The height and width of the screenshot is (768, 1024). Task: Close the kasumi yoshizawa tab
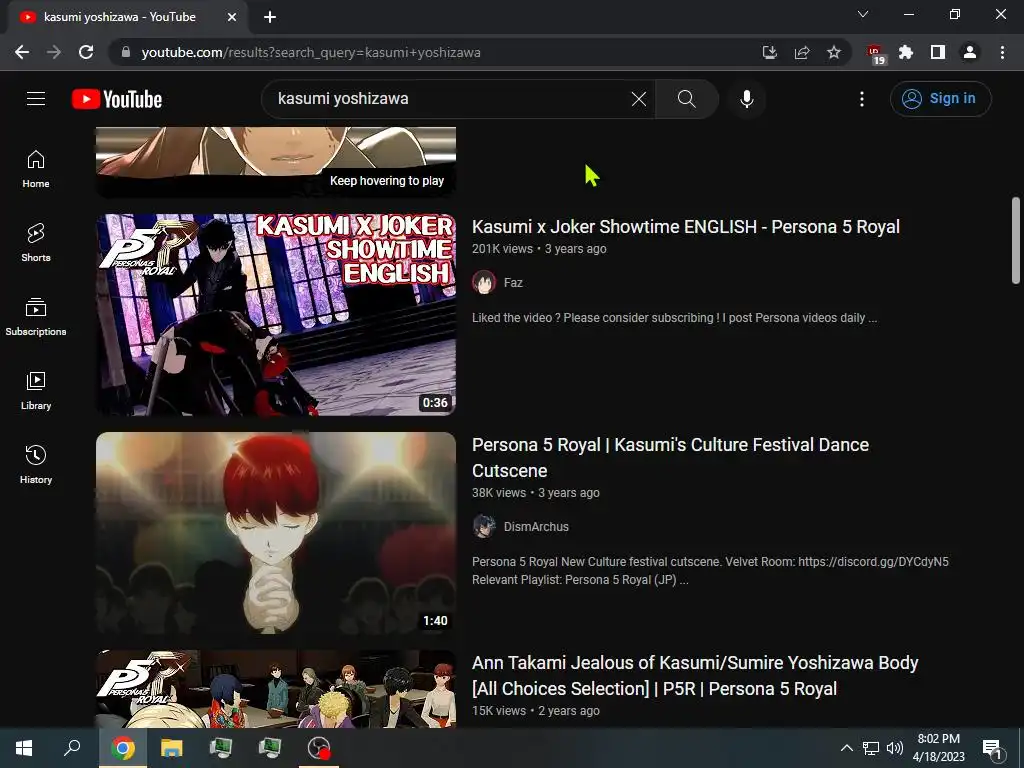[x=232, y=17]
